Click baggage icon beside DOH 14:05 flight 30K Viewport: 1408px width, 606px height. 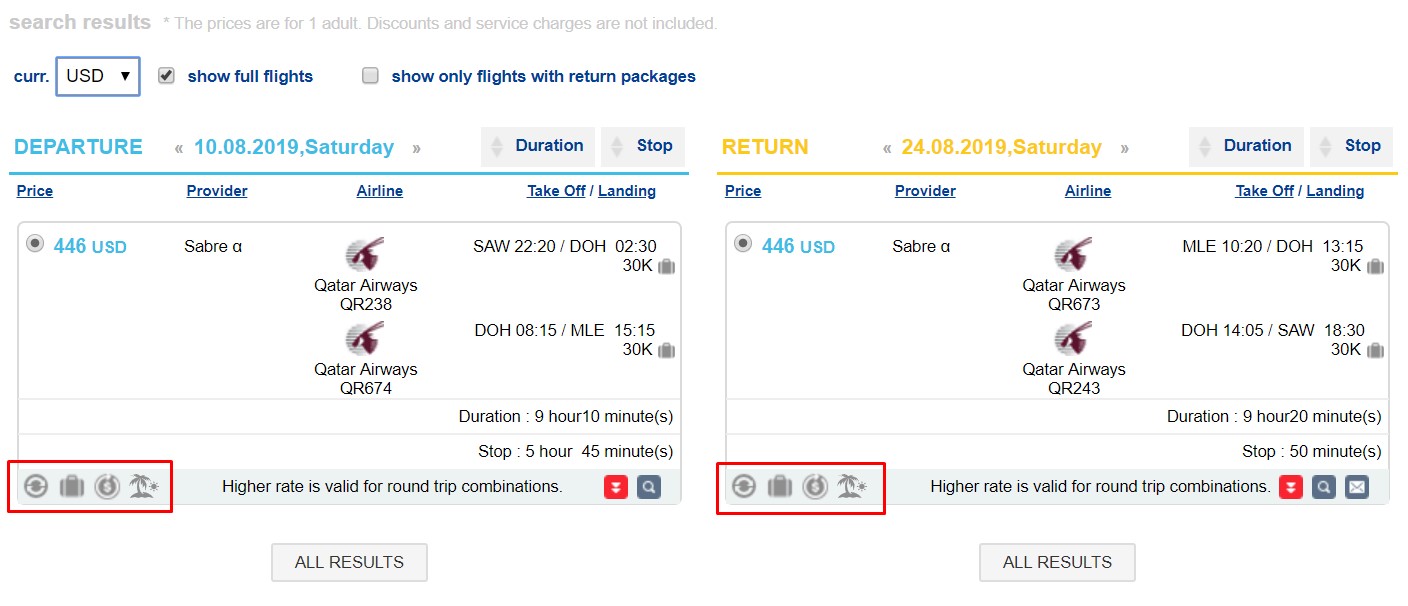[1375, 350]
